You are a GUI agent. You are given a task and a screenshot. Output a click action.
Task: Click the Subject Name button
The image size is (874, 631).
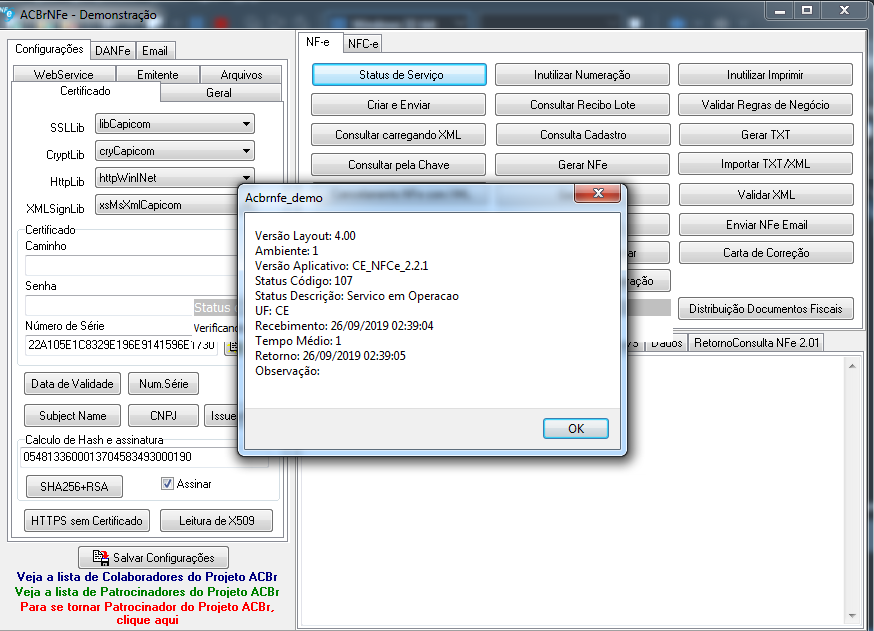[x=72, y=416]
